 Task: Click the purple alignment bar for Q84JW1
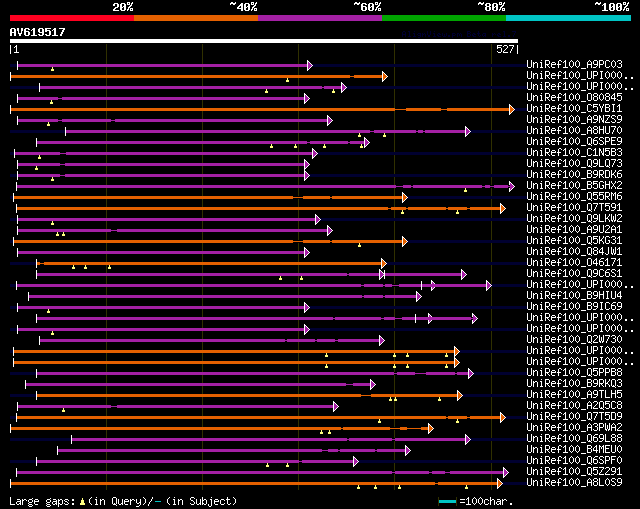tap(163, 253)
